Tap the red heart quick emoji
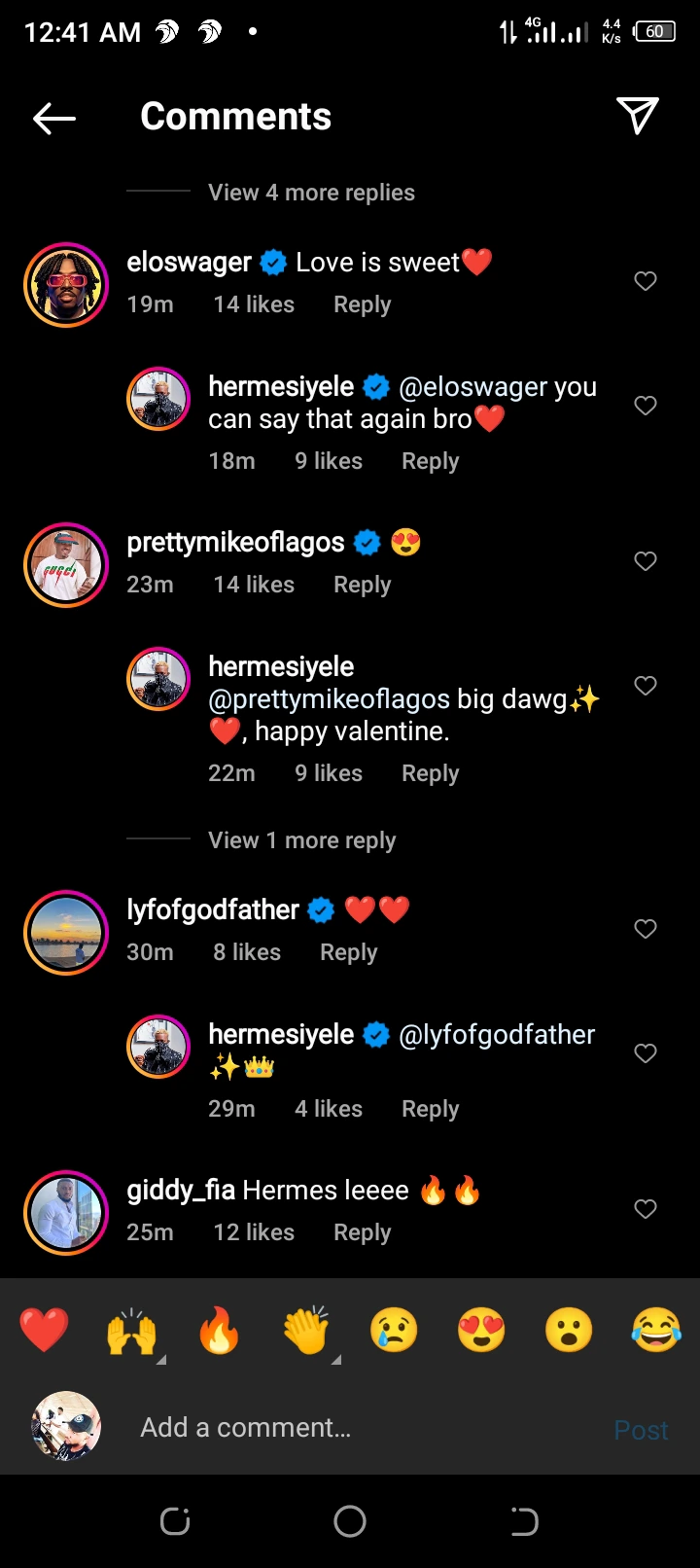This screenshot has height=1568, width=700. (45, 1330)
